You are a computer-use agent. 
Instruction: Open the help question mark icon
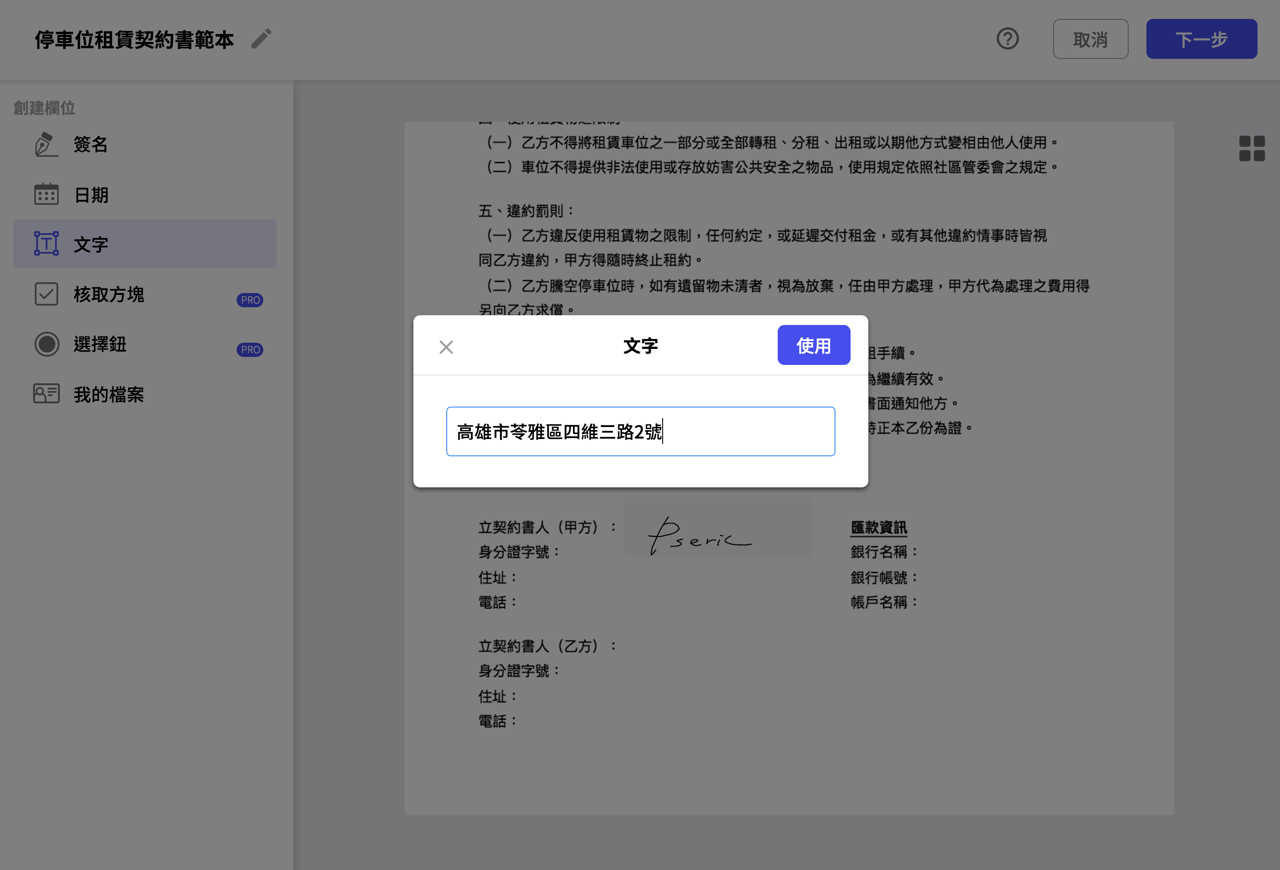(1008, 39)
